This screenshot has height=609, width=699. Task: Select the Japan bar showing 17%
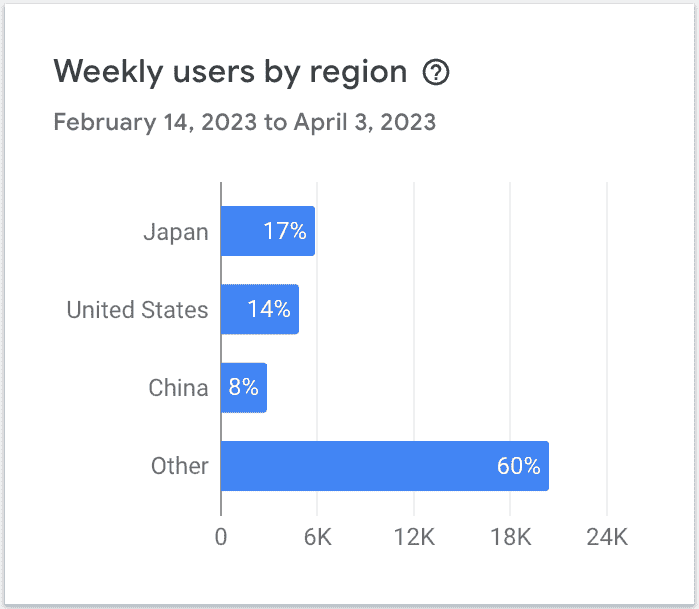(x=268, y=231)
